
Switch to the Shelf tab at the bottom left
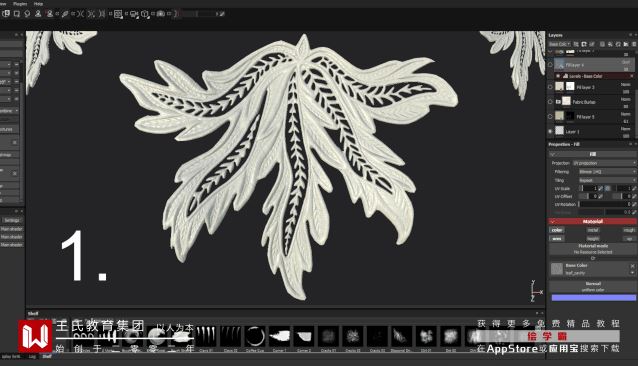pos(47,357)
